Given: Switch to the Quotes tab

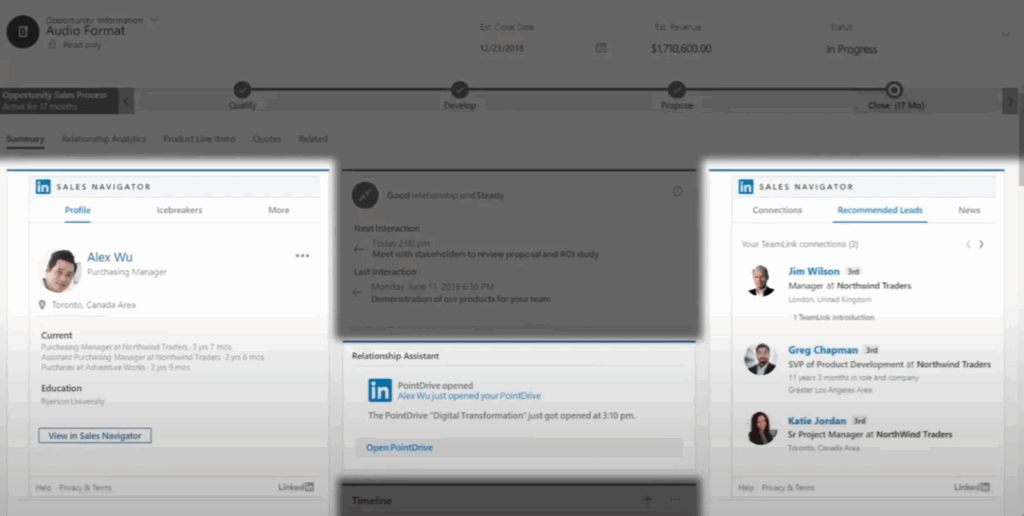Looking at the screenshot, I should pyautogui.click(x=267, y=138).
